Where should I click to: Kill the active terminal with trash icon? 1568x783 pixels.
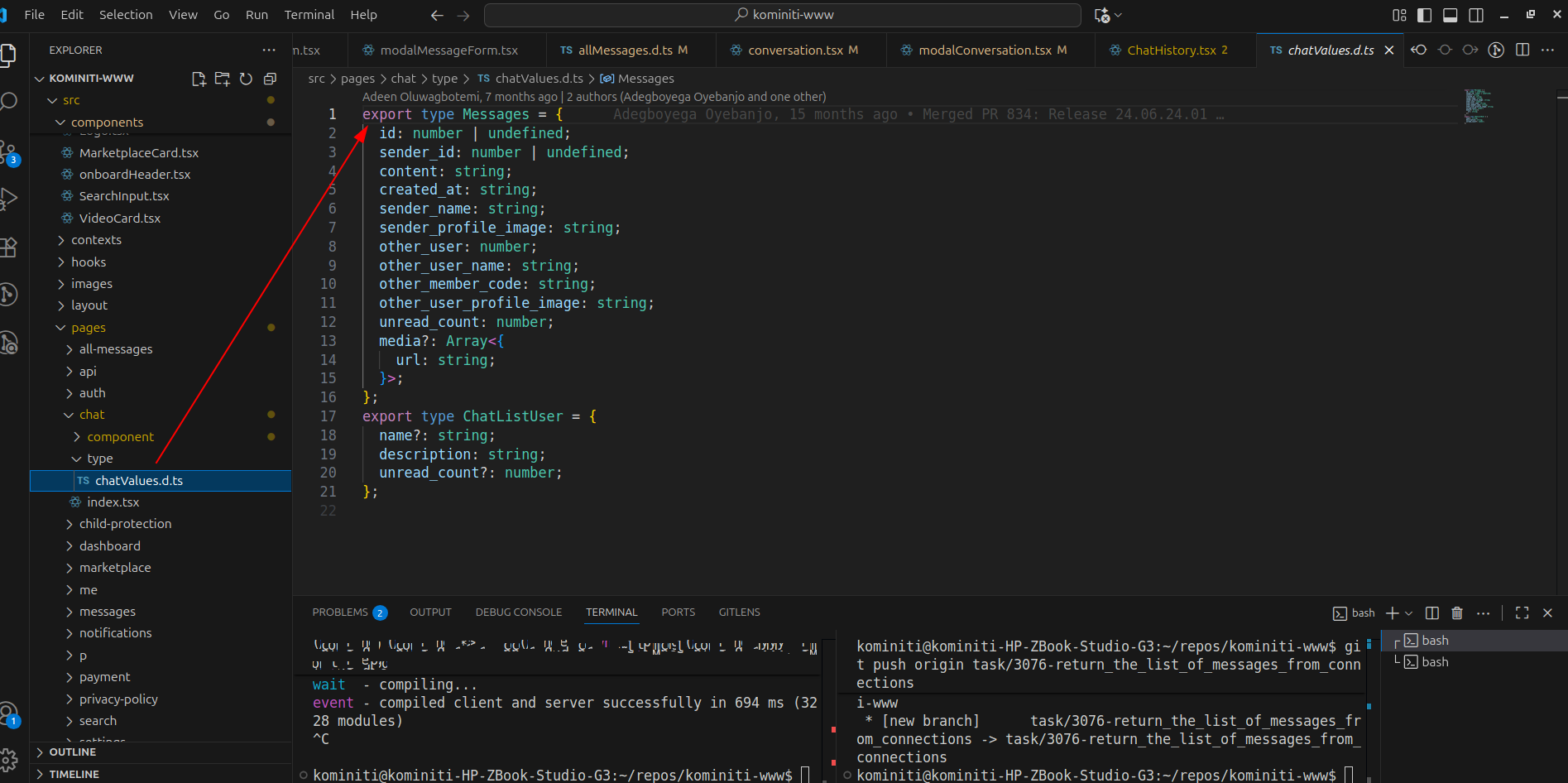click(1457, 613)
